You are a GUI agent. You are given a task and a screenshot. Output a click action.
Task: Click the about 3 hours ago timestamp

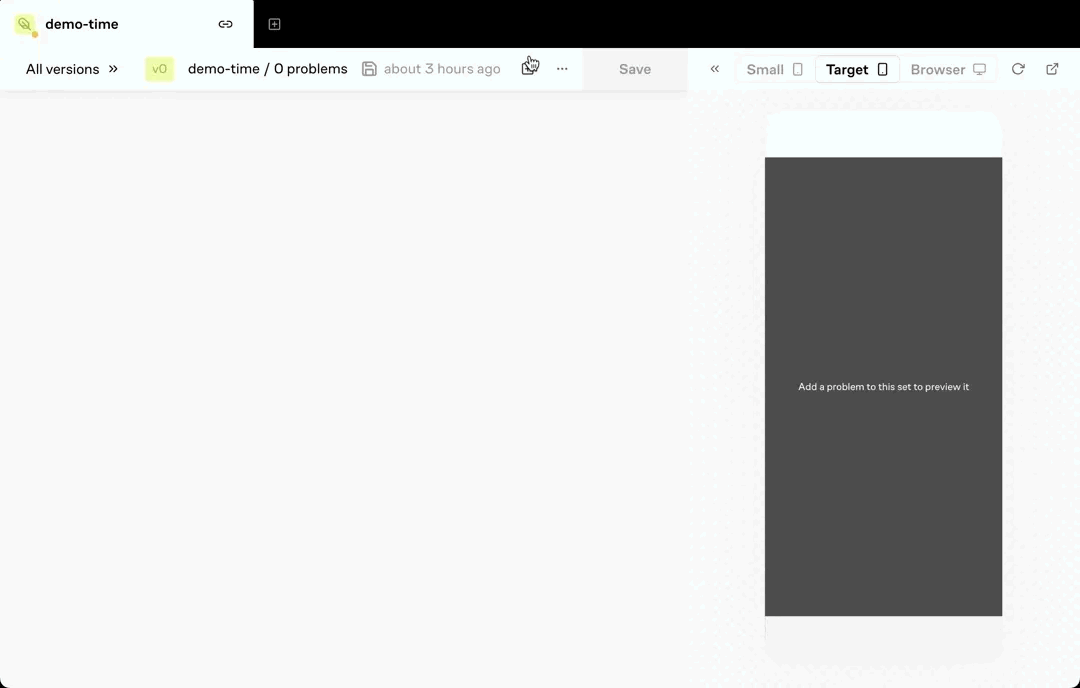pos(442,69)
